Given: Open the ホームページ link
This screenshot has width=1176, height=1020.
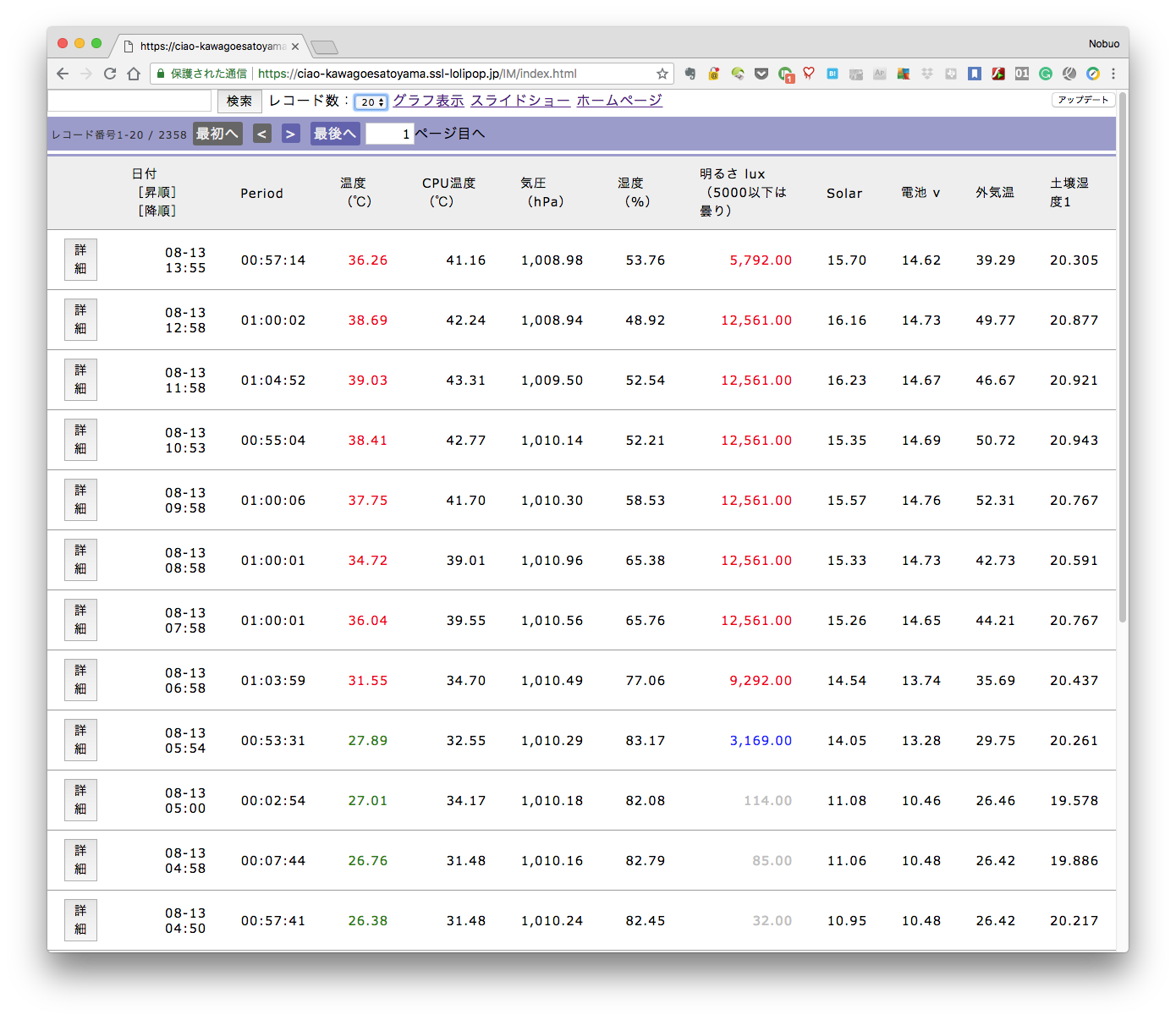Looking at the screenshot, I should (619, 101).
